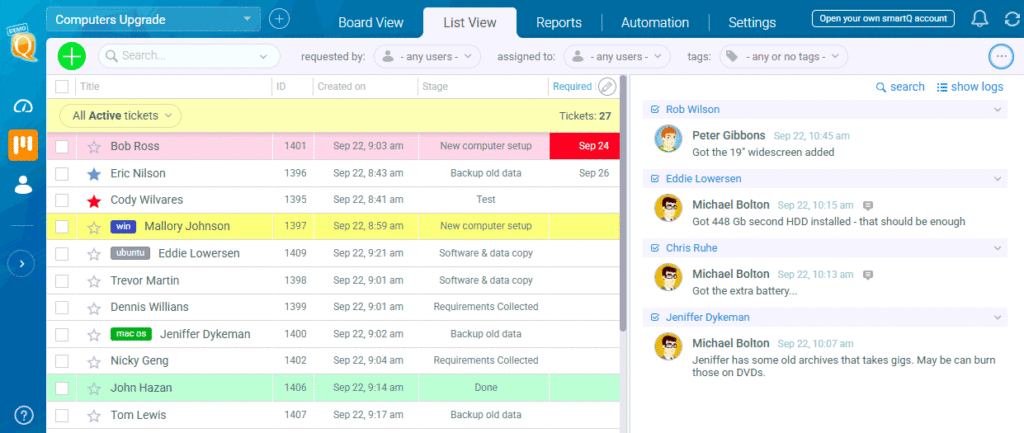Click the show logs link
The width and height of the screenshot is (1024, 433).
click(x=969, y=87)
